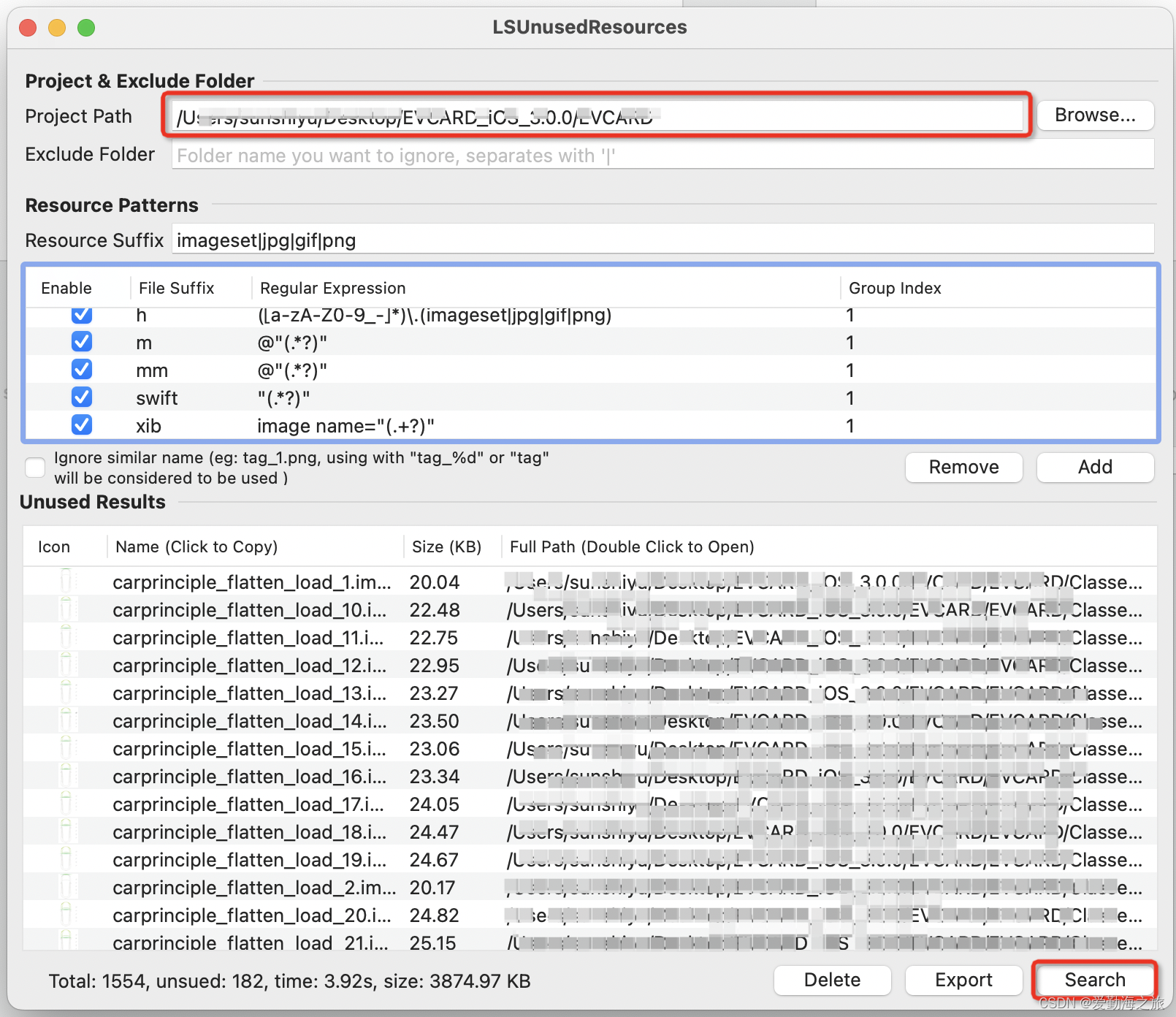This screenshot has height=1017, width=1176.
Task: Copy name carprinciple_flatten_load_14.i...
Action: pyautogui.click(x=250, y=721)
